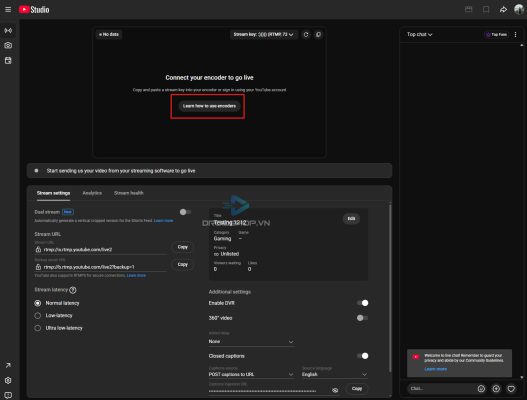Expand the Top chat dropdown
The height and width of the screenshot is (400, 527).
(419, 34)
